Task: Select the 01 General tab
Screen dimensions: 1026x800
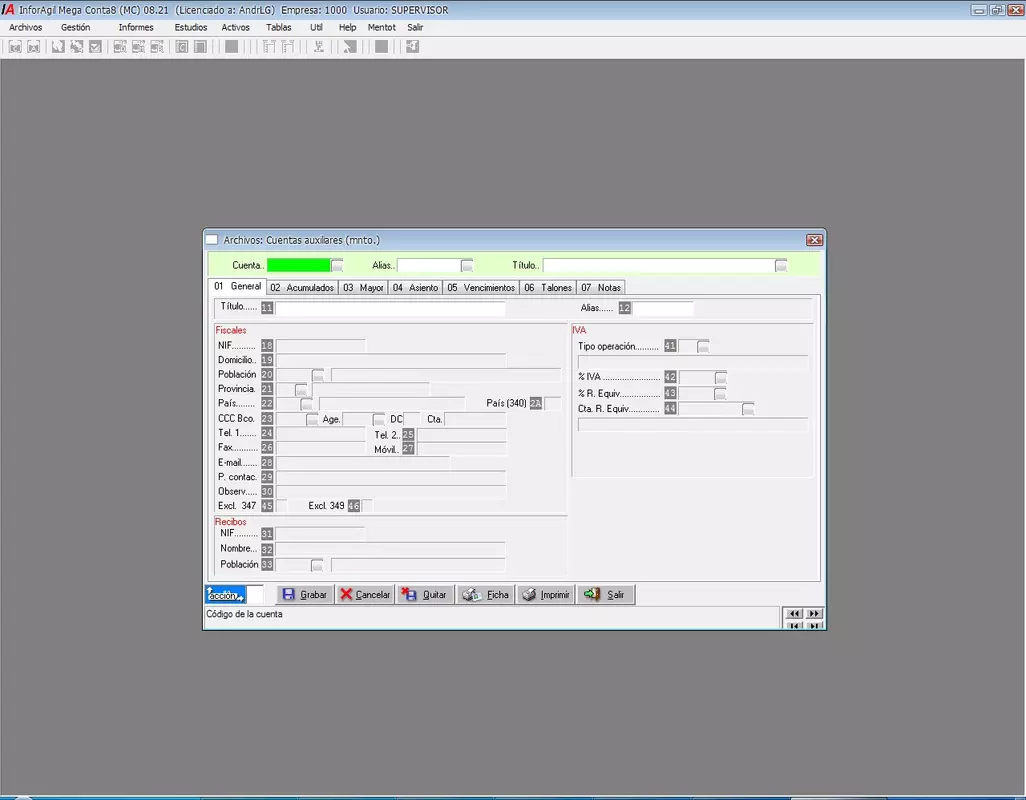Action: coord(238,287)
